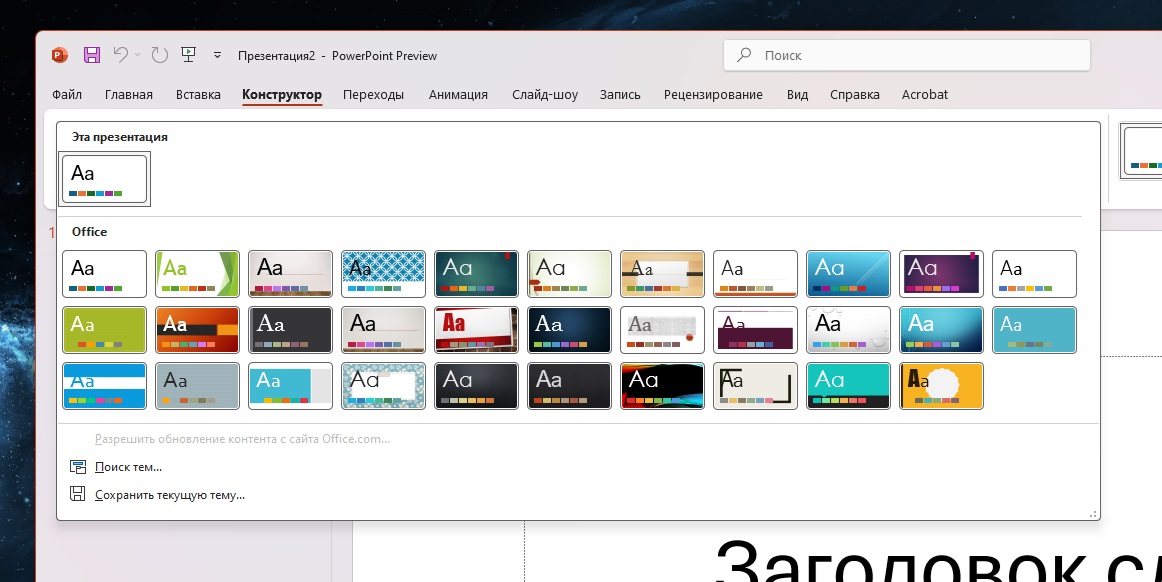Open the Customize Quick Access Toolbar dropdown
1162x582 pixels.
point(217,56)
